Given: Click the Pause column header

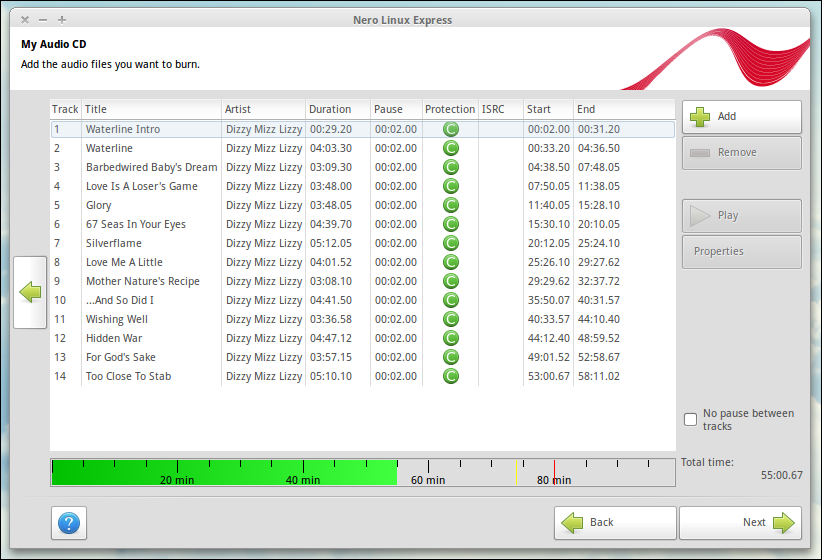Looking at the screenshot, I should click(396, 109).
